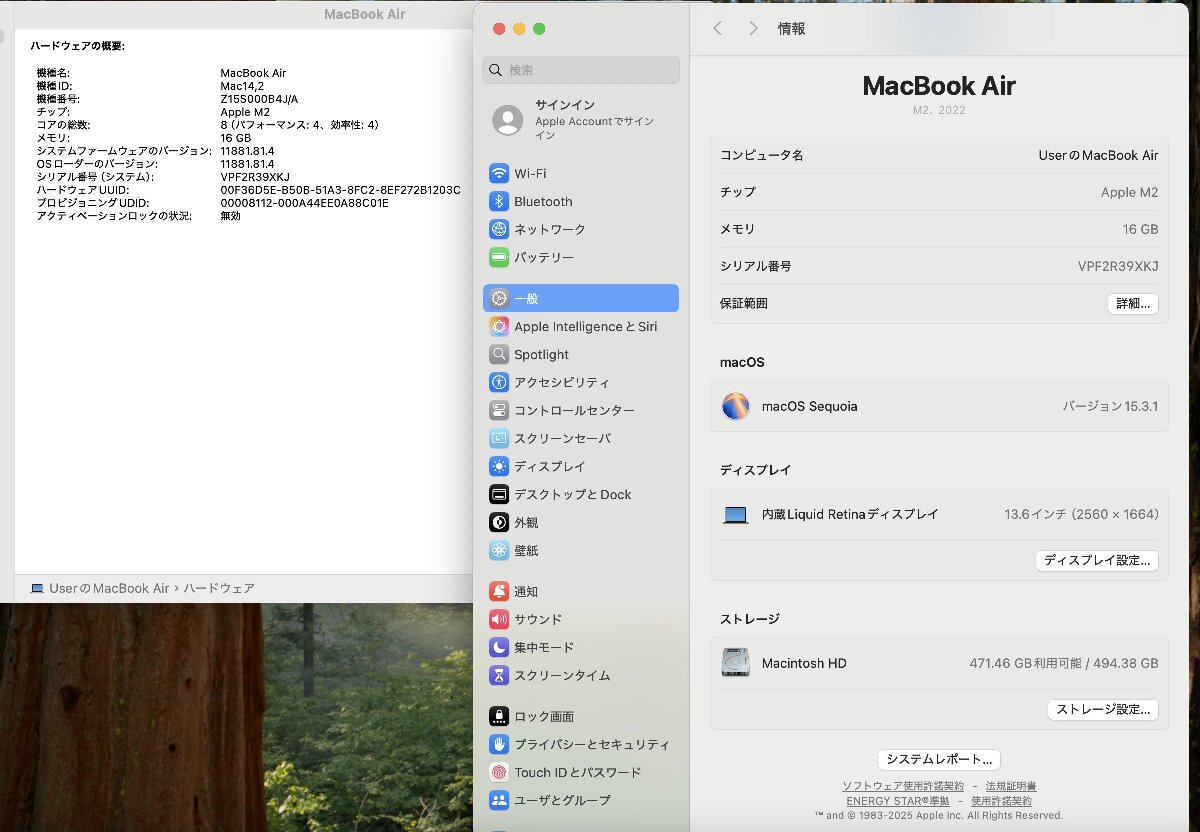Select the ロック画面 label in the sidebar
Viewport: 1200px width, 832px height.
click(x=544, y=716)
